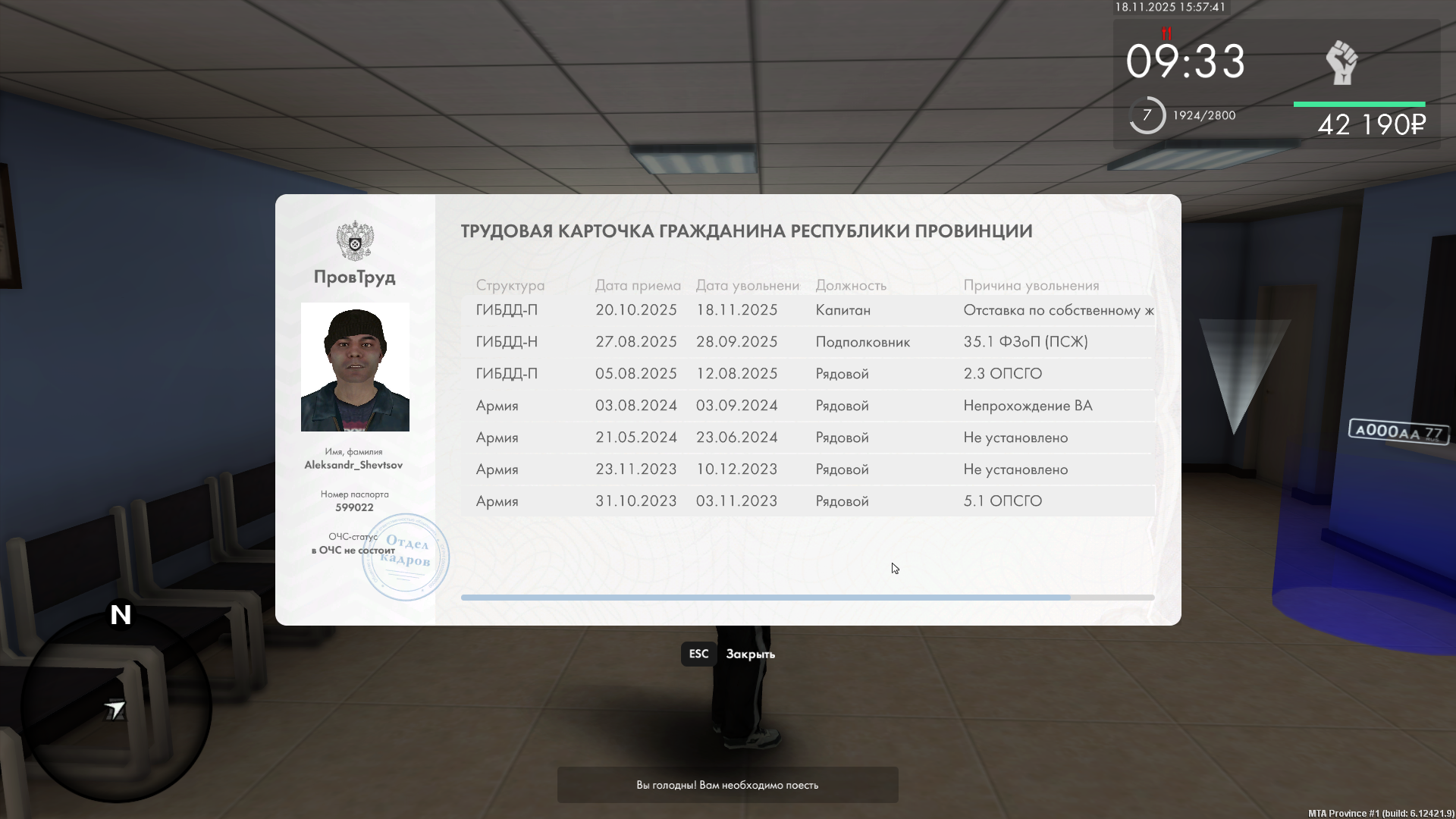Screen dimensions: 1456x819
Task: Select the Армия row with Непрохождение ВА
Action: point(807,406)
